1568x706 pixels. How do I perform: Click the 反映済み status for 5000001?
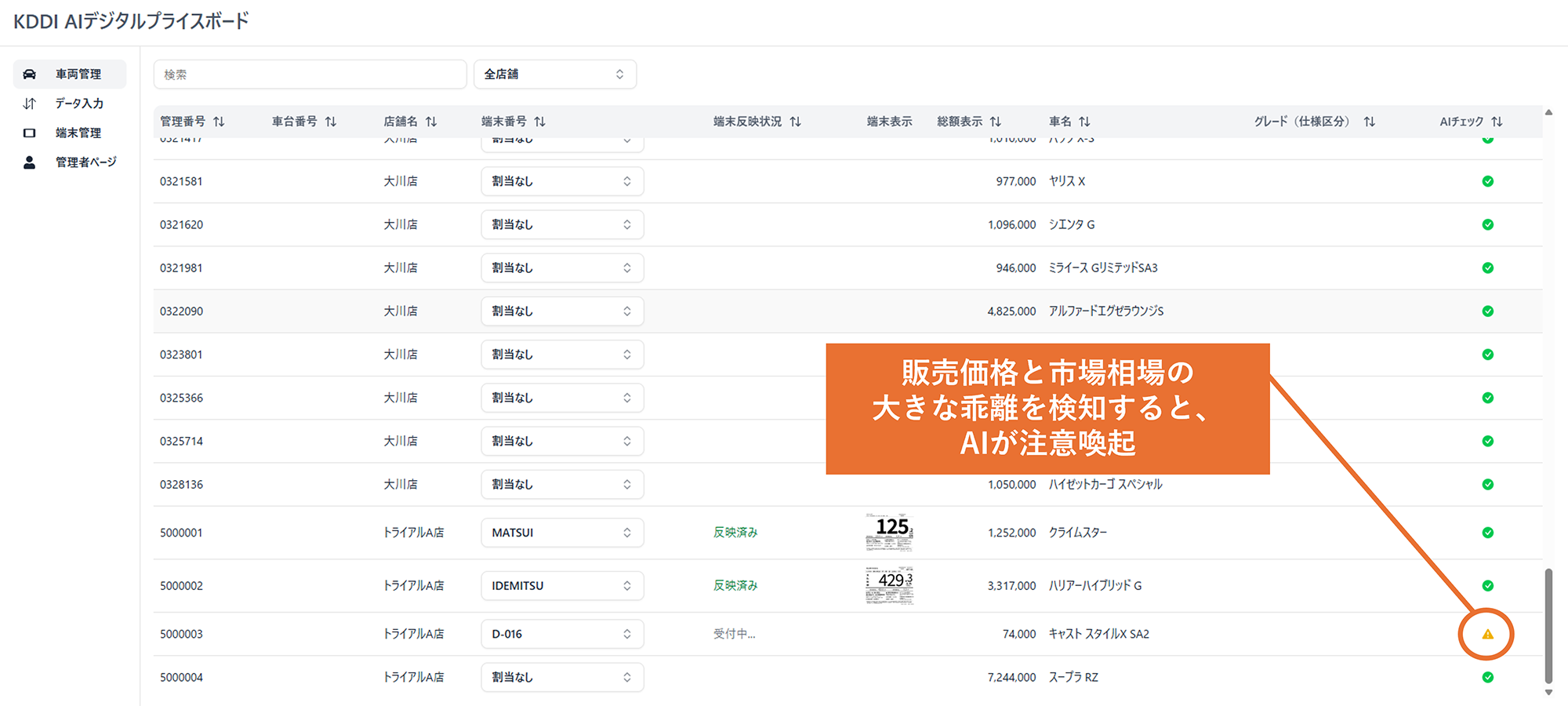coord(735,533)
